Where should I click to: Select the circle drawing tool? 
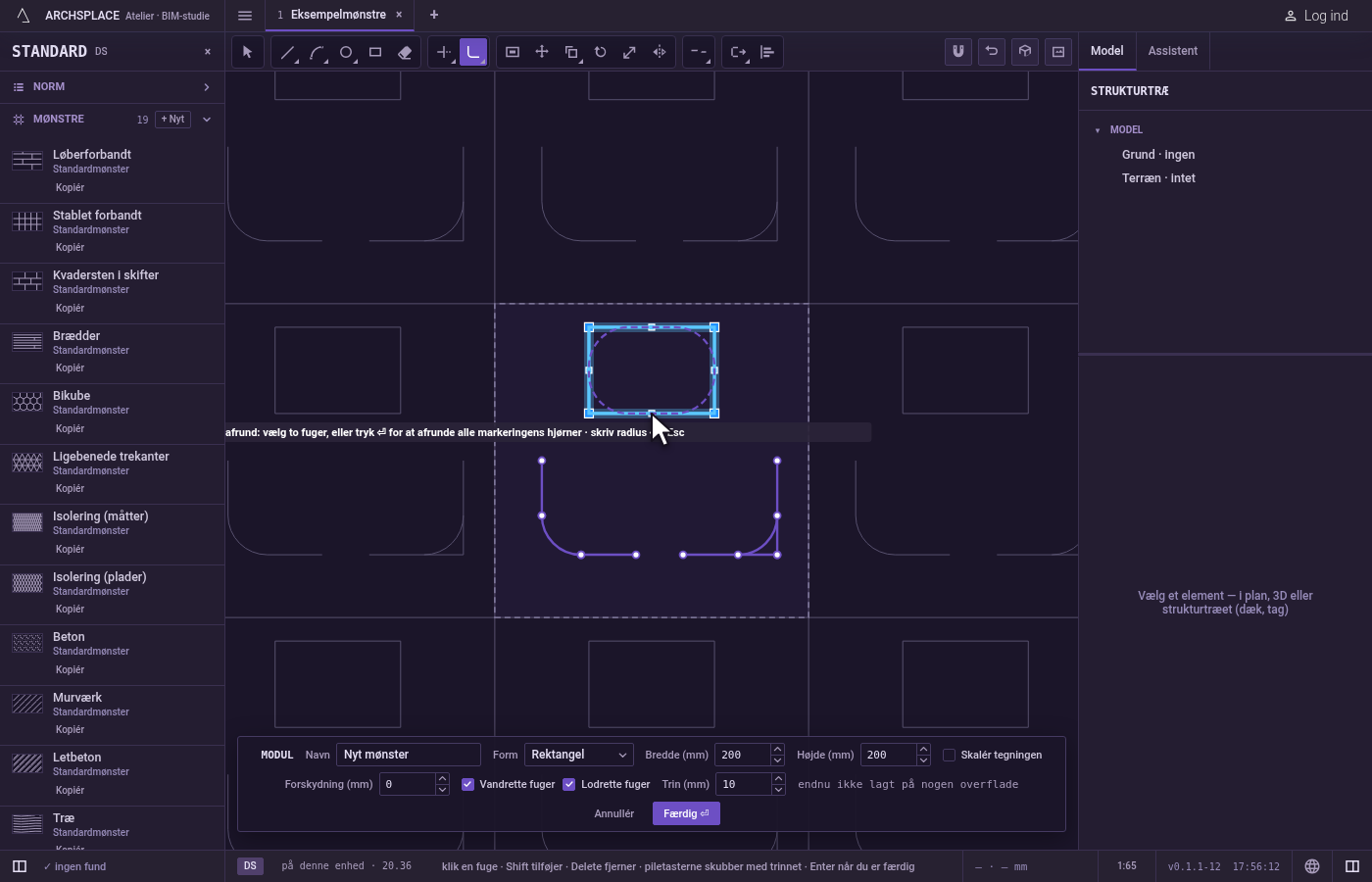point(346,52)
